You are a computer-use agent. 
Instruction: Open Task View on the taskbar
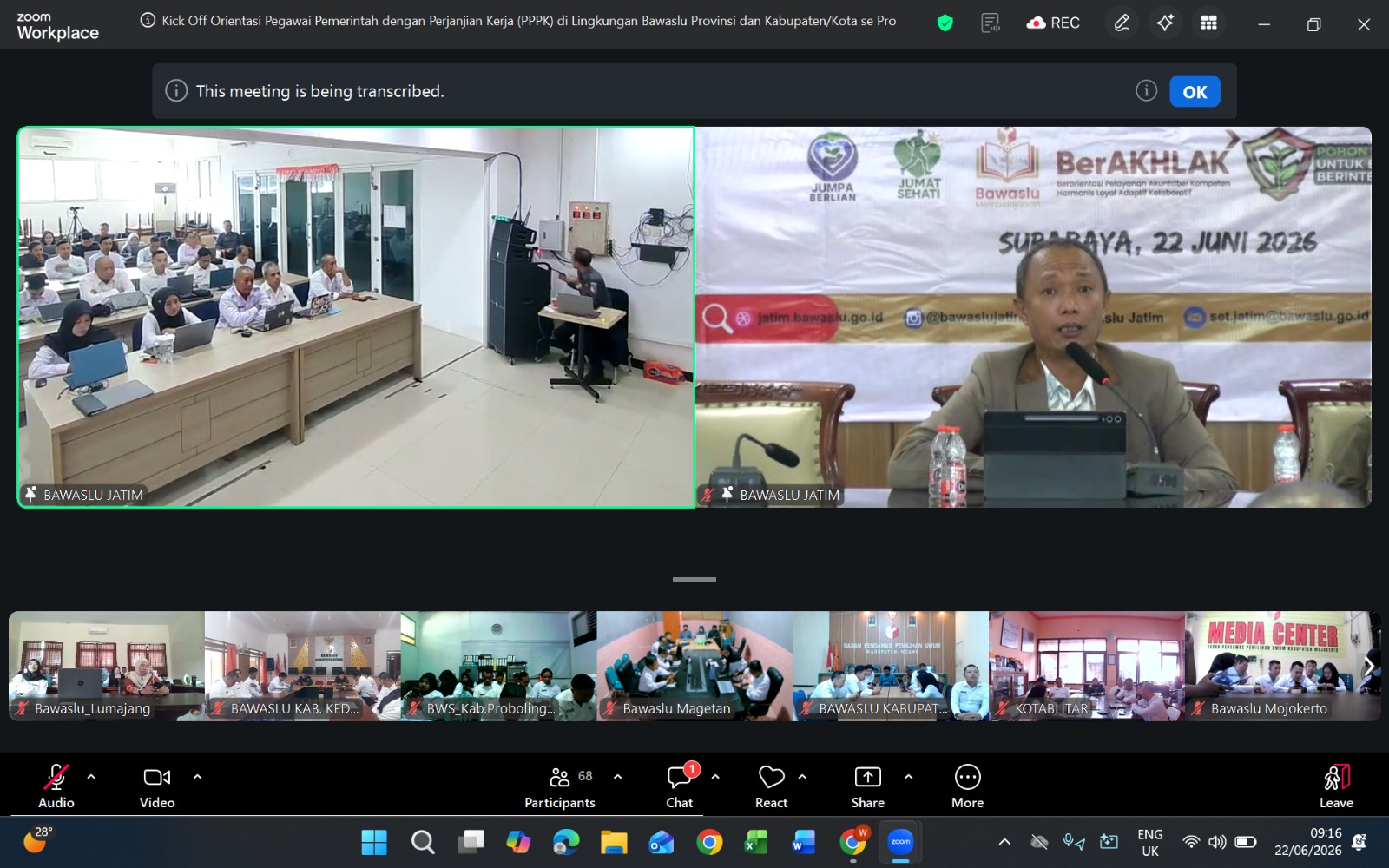471,842
